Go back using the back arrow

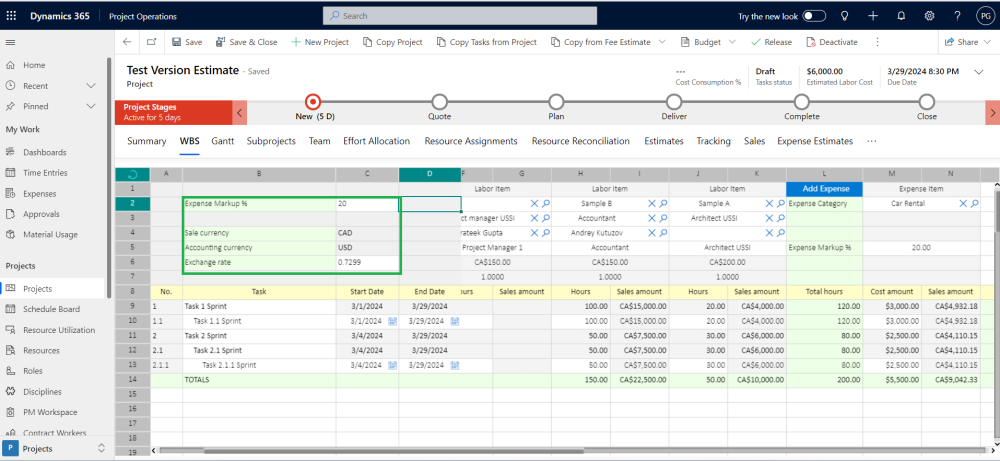[126, 42]
